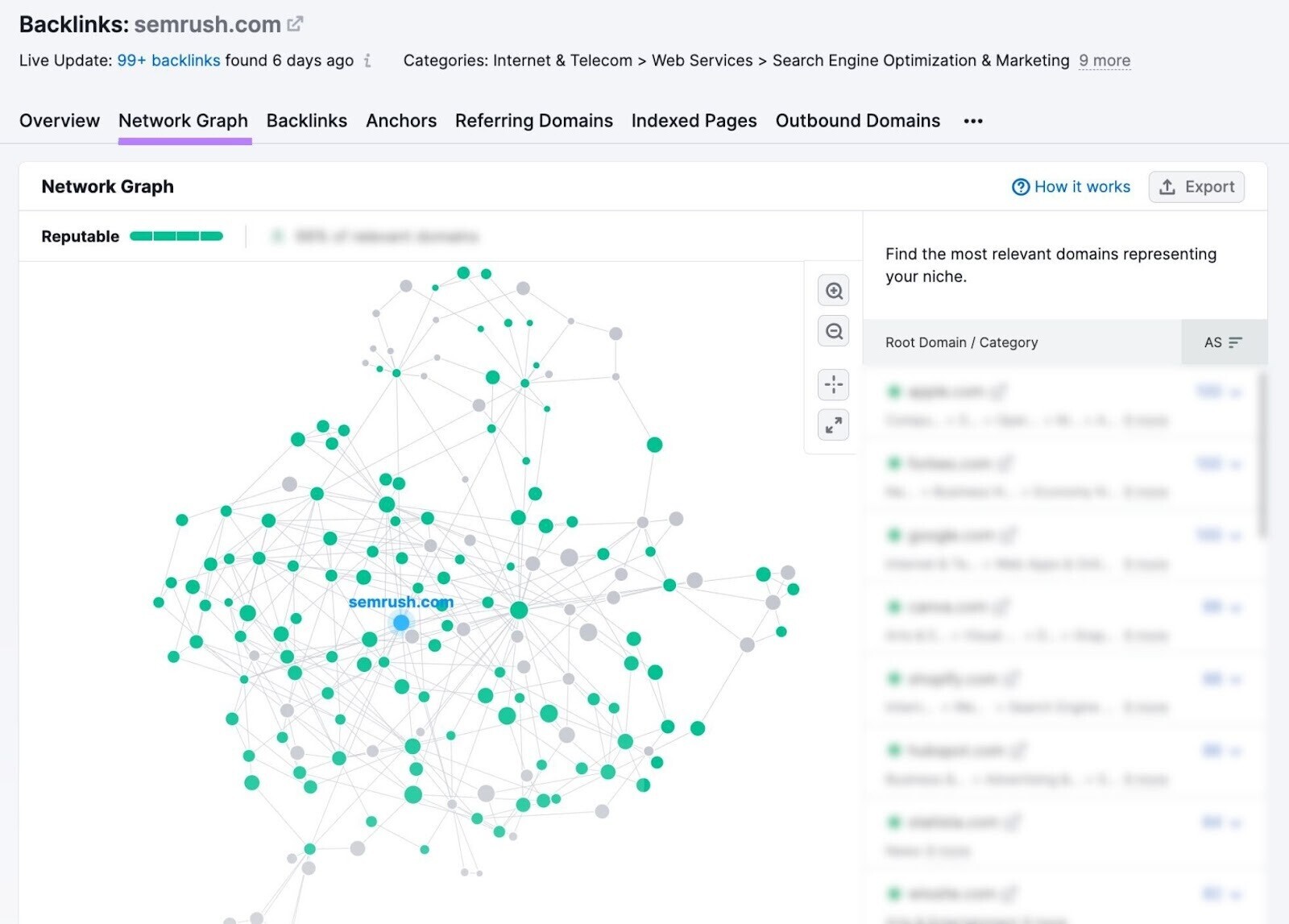This screenshot has width=1289, height=924.
Task: Click the sort icon on the AS column
Action: (1235, 342)
